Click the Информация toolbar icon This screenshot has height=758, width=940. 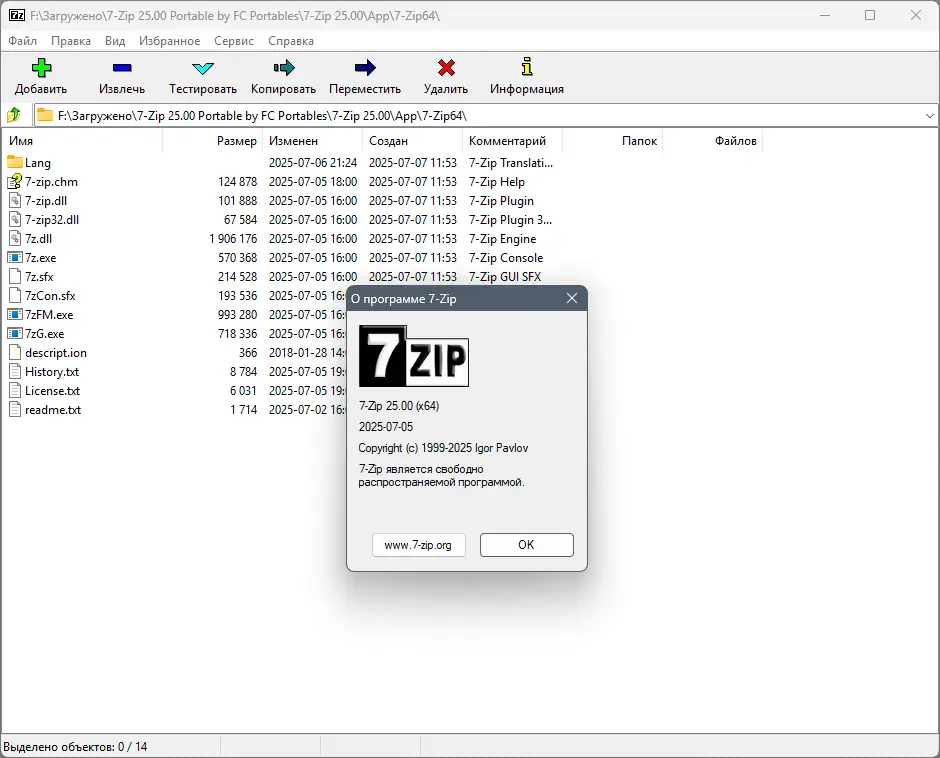tap(527, 67)
